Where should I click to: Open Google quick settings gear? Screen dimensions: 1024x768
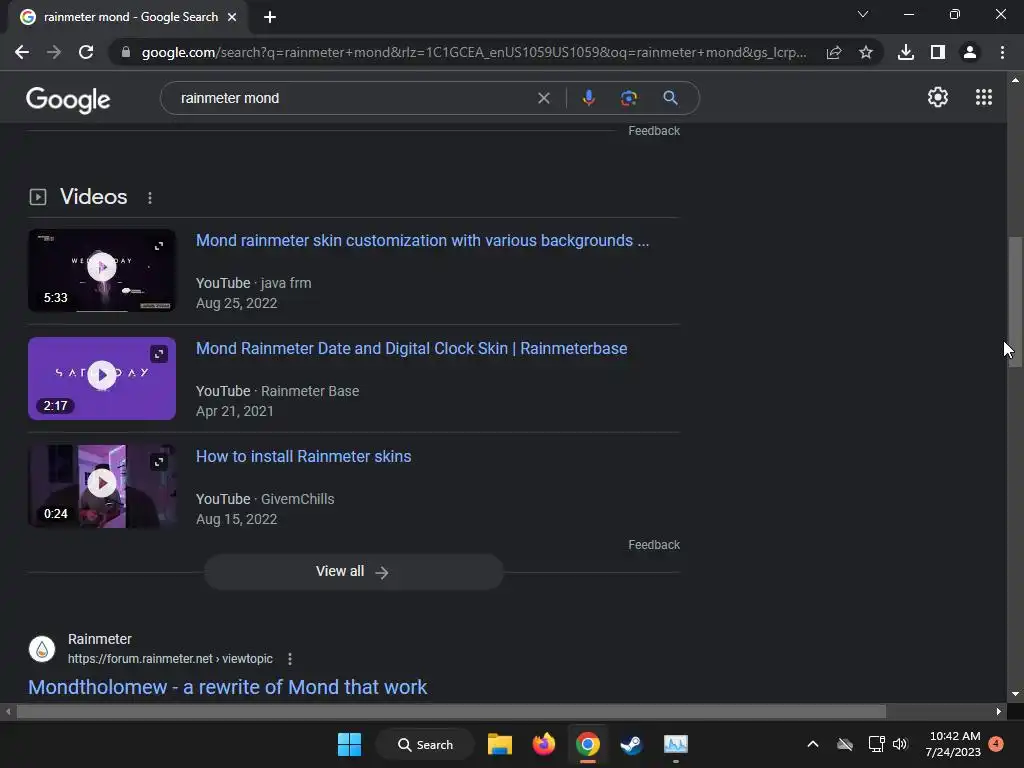(x=938, y=97)
